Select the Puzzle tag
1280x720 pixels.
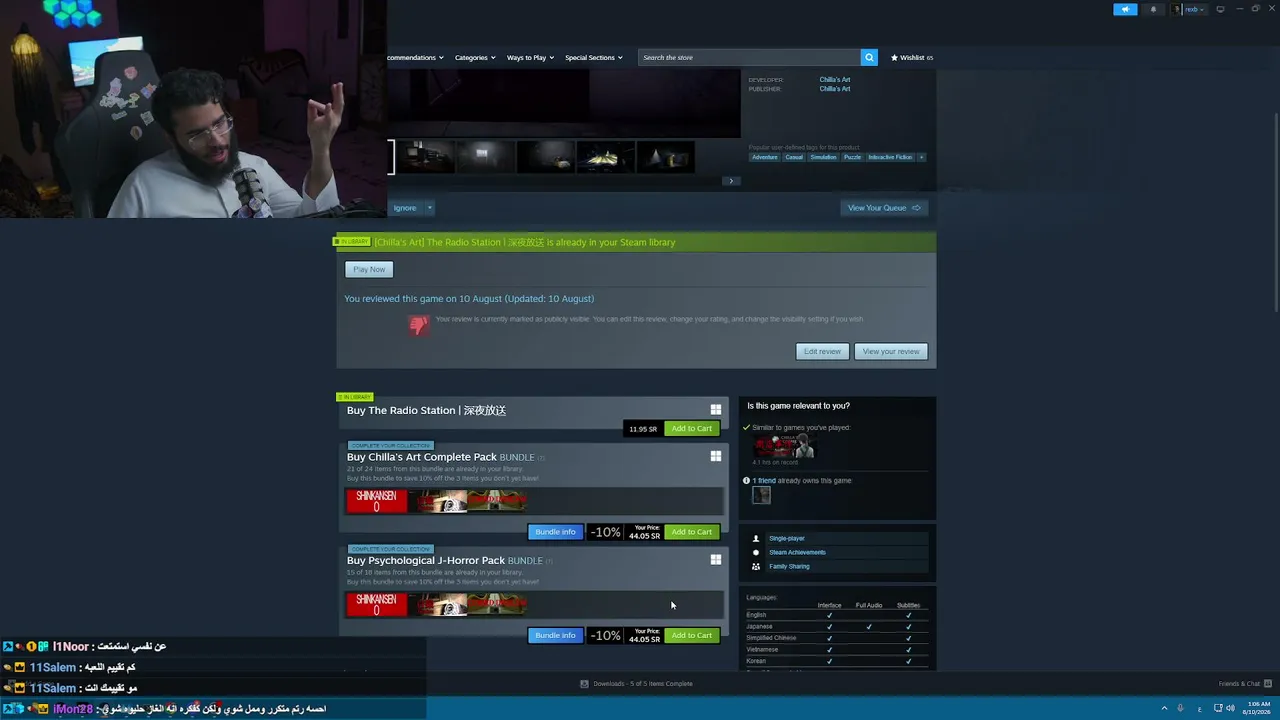[852, 157]
